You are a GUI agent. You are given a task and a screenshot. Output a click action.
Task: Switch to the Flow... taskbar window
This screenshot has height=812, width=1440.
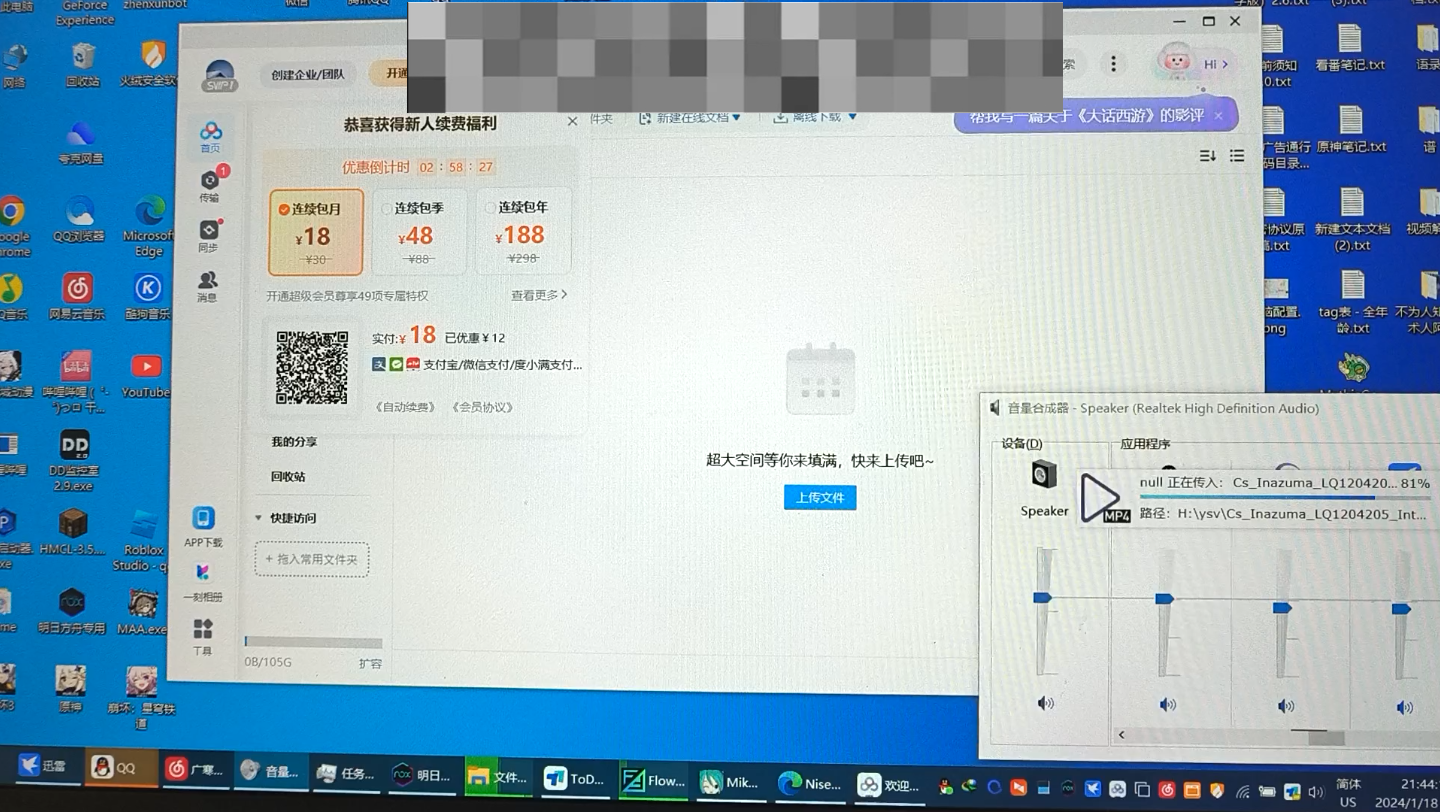(653, 780)
